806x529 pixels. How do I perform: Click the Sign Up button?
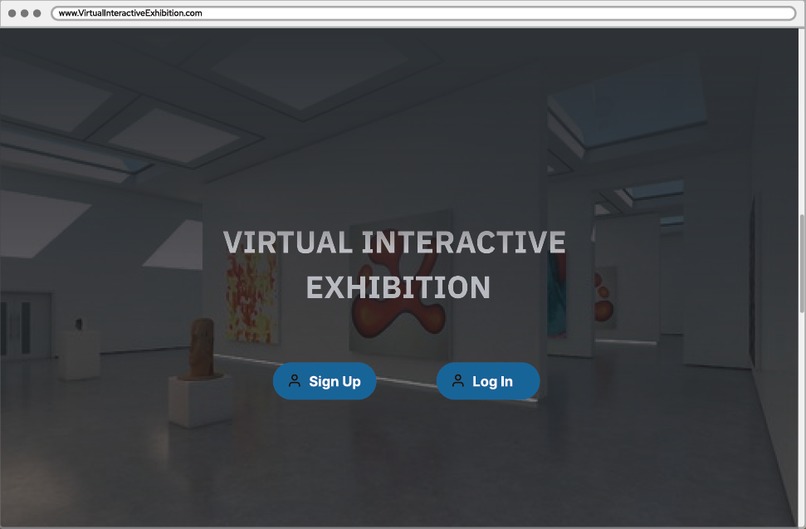pyautogui.click(x=324, y=381)
